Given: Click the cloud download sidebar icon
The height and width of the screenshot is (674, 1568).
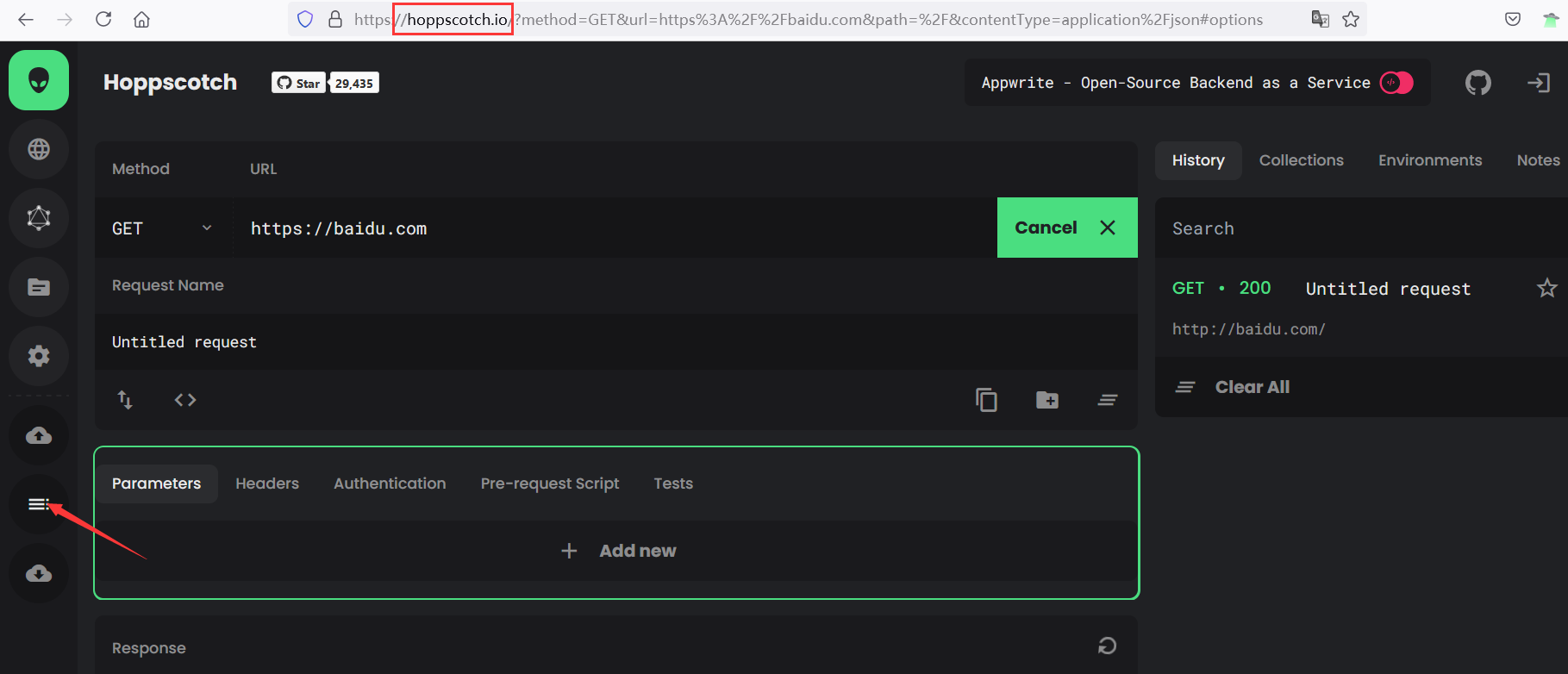Looking at the screenshot, I should pyautogui.click(x=39, y=573).
